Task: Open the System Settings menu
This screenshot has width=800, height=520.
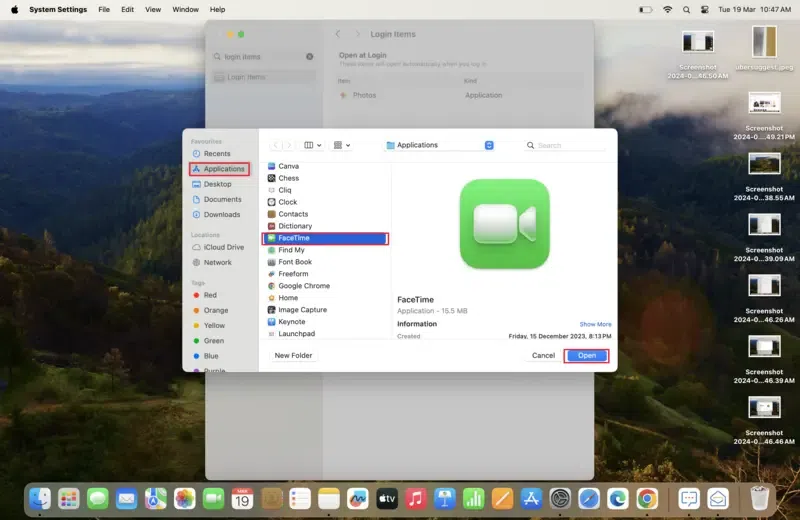Action: [x=58, y=9]
